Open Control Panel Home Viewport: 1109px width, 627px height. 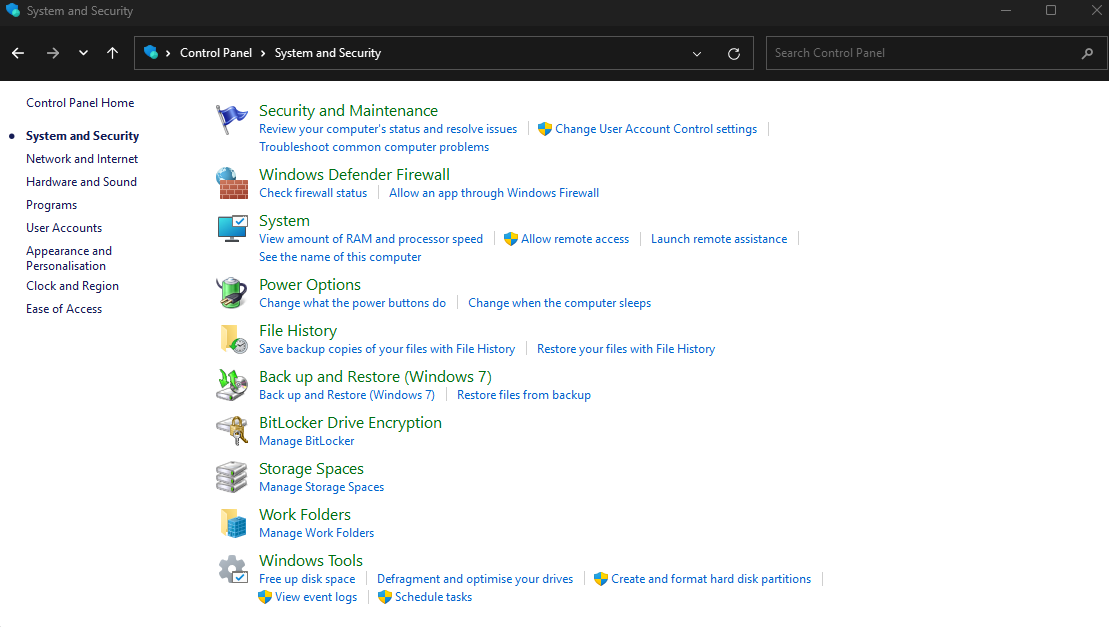pos(80,102)
